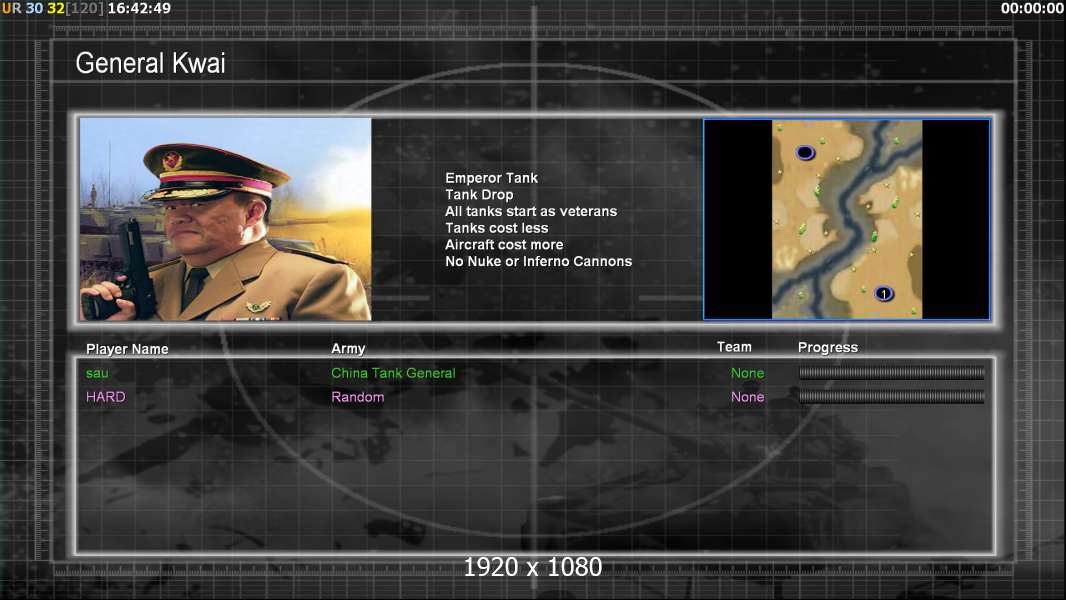The width and height of the screenshot is (1066, 600).
Task: Click the Progress column header
Action: coord(827,347)
